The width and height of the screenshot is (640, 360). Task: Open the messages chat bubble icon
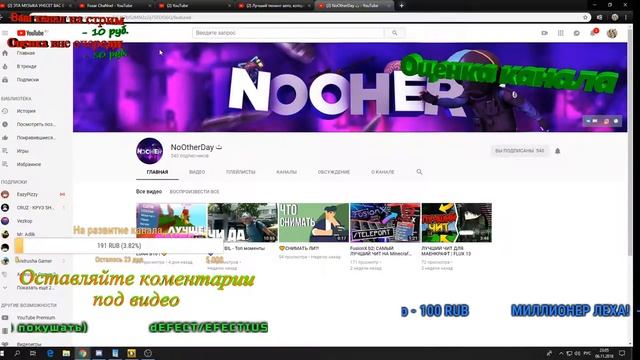(x=576, y=33)
